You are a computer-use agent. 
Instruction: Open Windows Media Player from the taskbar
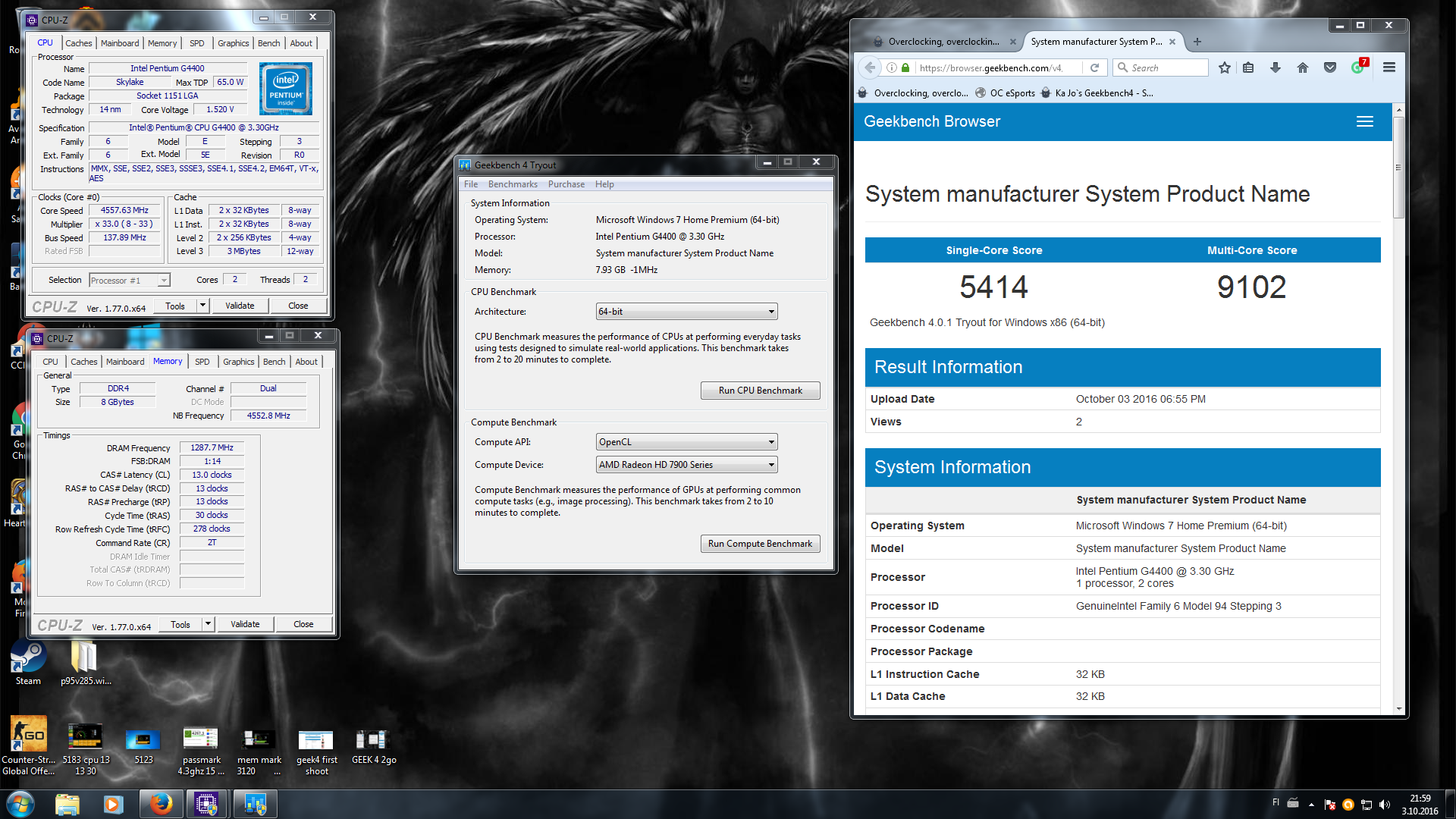(x=113, y=804)
